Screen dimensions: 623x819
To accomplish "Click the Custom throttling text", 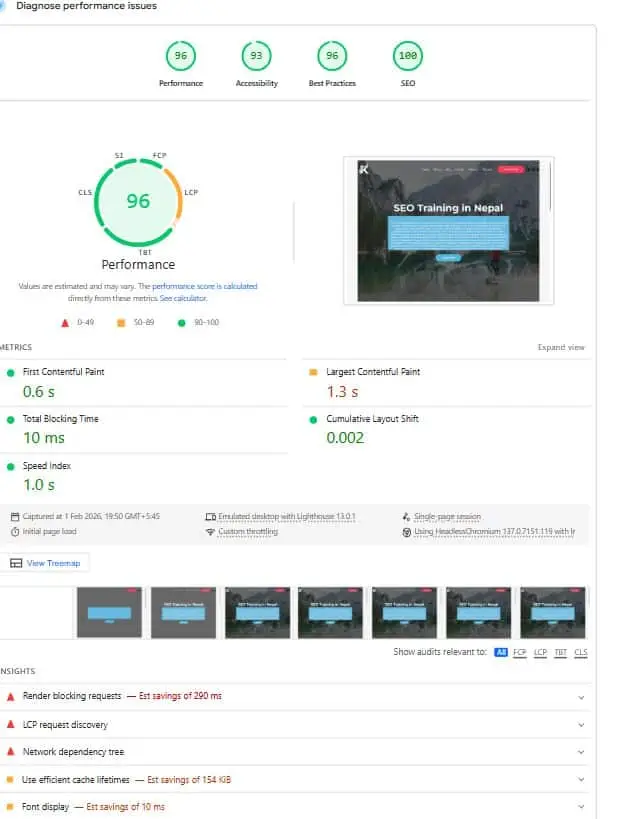I will point(248,532).
